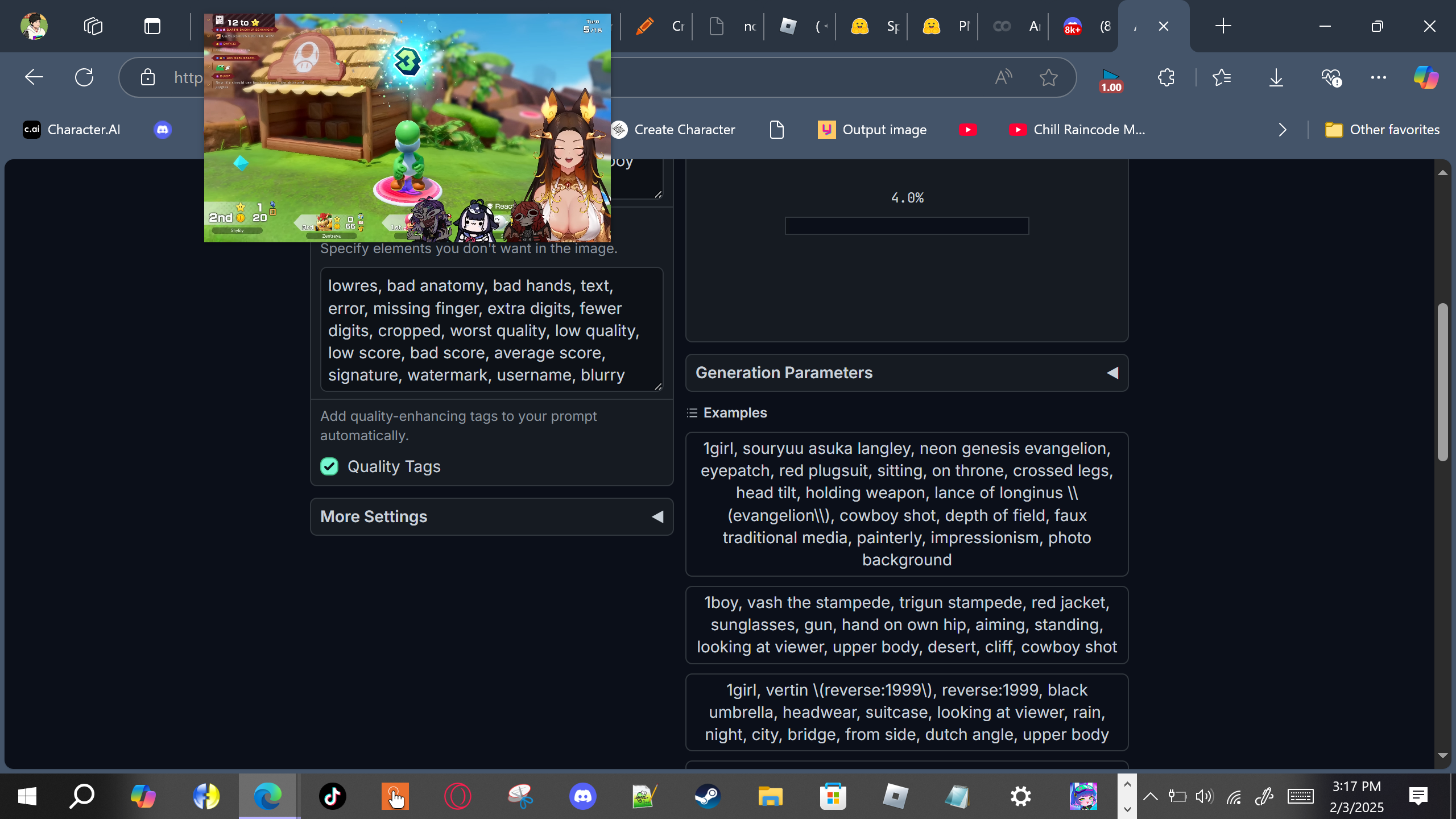Open Discord from the taskbar
The width and height of the screenshot is (1456, 819).
[x=583, y=796]
